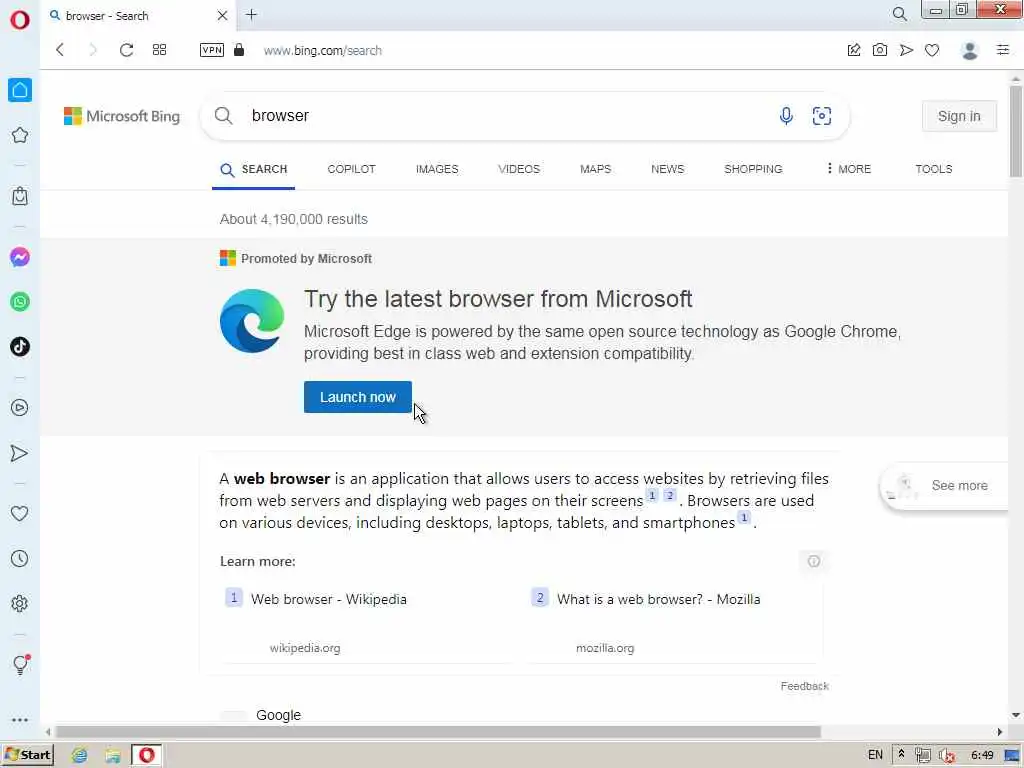
Task: Click the Feedback link
Action: click(805, 686)
